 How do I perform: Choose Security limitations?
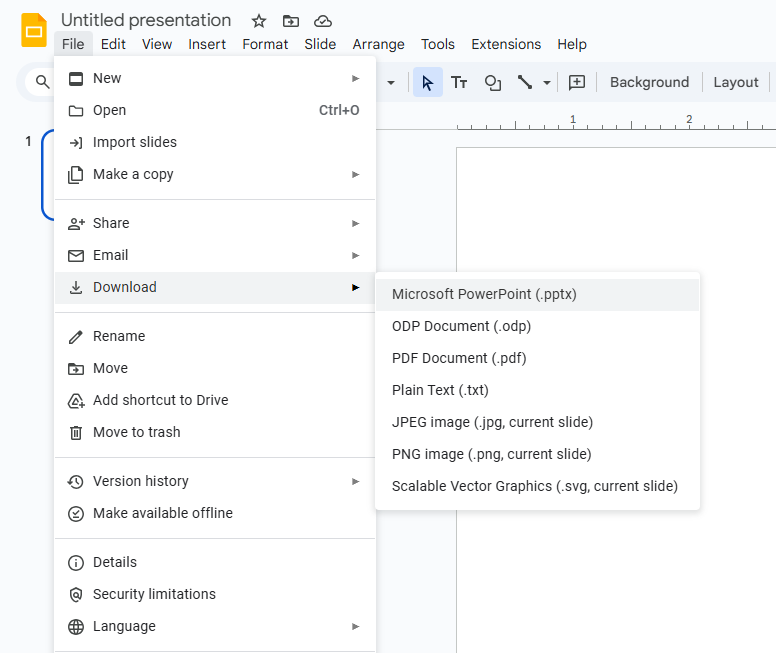(215, 594)
